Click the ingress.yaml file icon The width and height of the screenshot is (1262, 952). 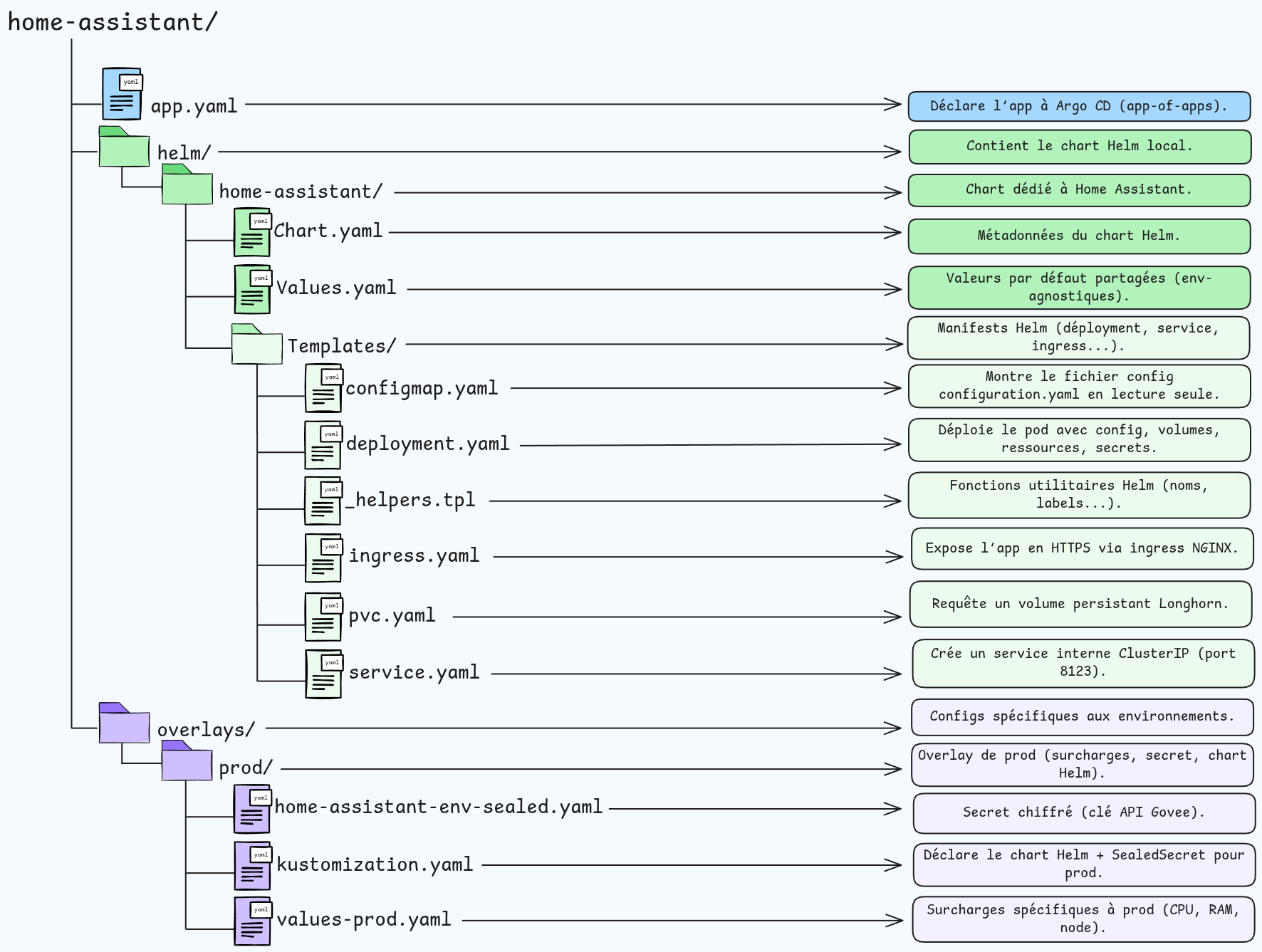tap(323, 558)
